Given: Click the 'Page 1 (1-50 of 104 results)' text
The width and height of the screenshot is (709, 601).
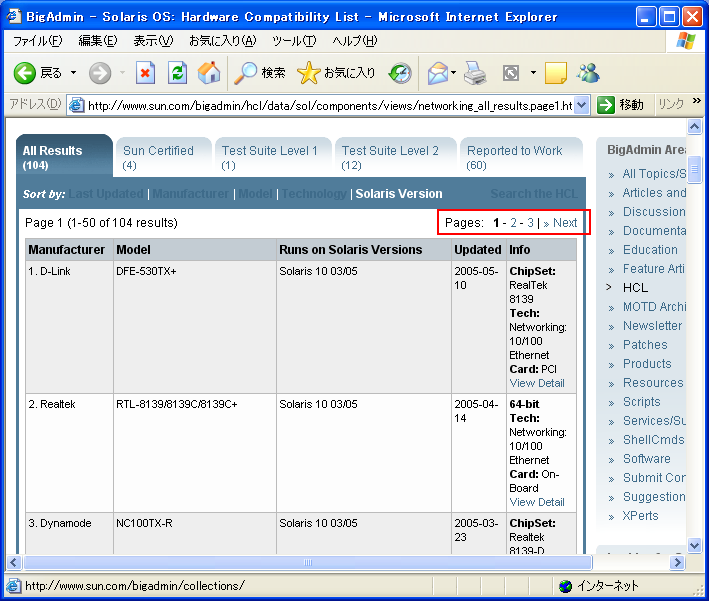Looking at the screenshot, I should point(101,222).
